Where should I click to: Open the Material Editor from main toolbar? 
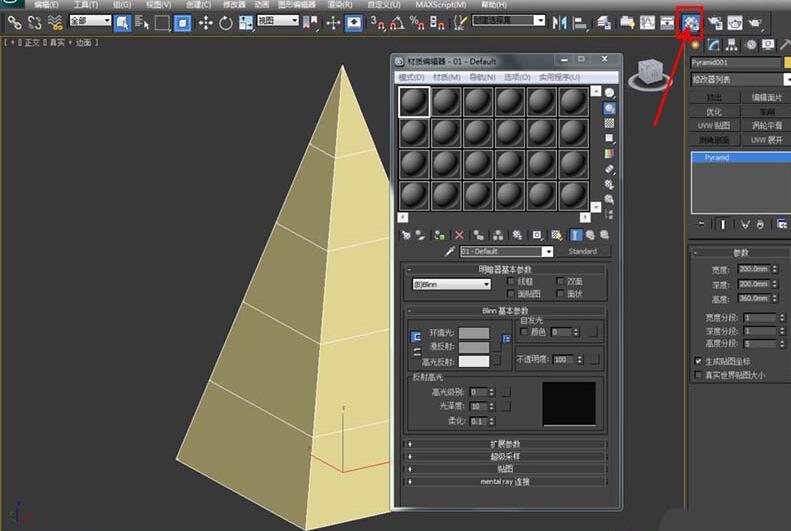(x=690, y=23)
